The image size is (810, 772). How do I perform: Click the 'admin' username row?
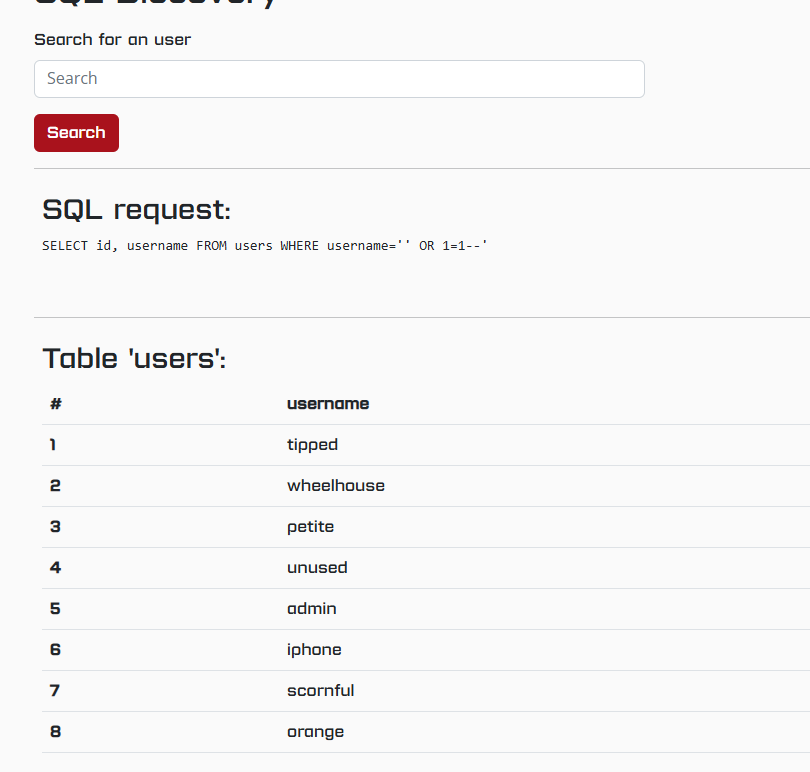[426, 609]
